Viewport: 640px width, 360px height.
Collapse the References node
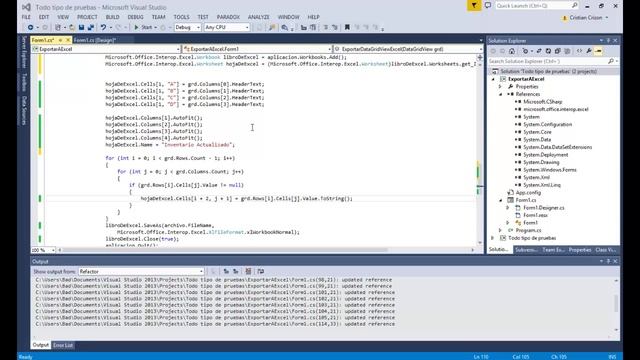[x=501, y=94]
